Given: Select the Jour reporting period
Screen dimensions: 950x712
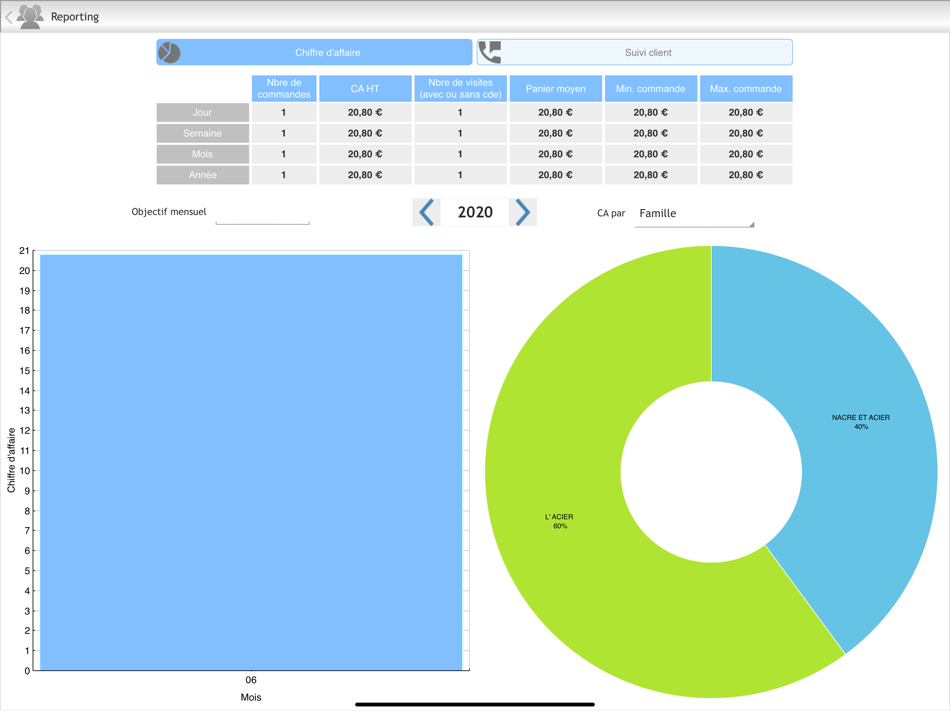Looking at the screenshot, I should (x=202, y=112).
